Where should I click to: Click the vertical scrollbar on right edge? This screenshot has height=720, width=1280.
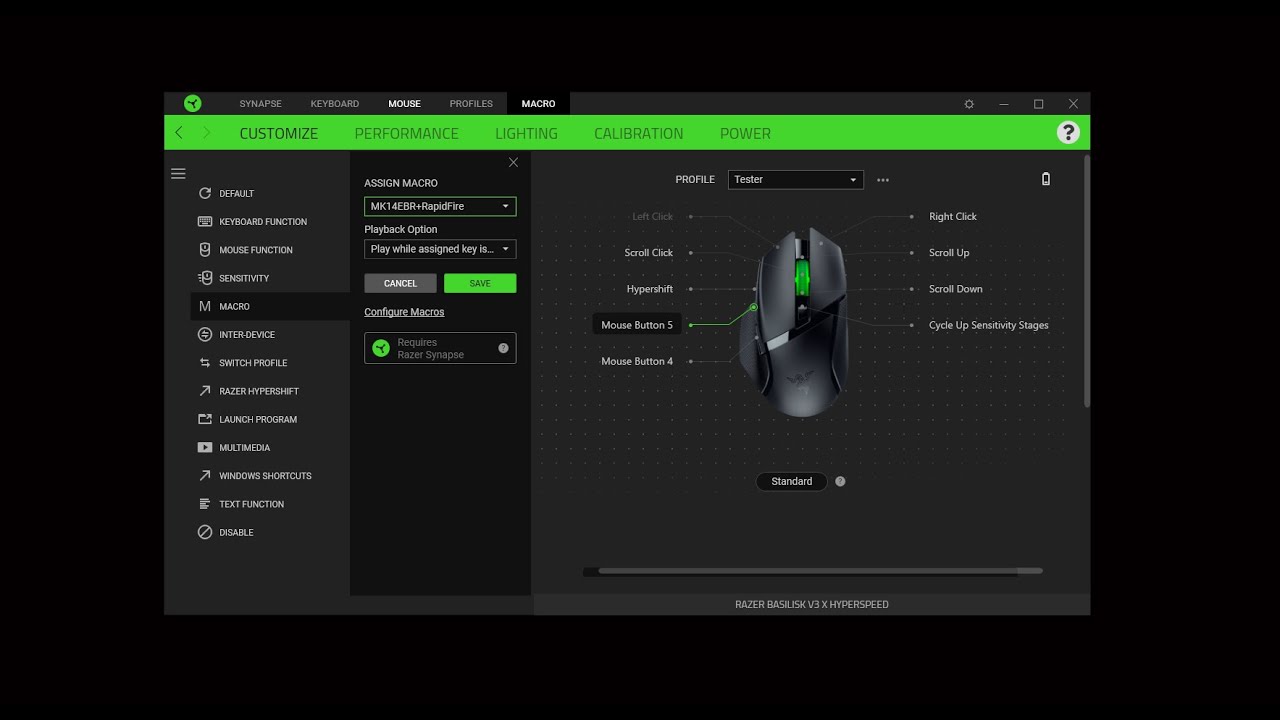click(1086, 280)
